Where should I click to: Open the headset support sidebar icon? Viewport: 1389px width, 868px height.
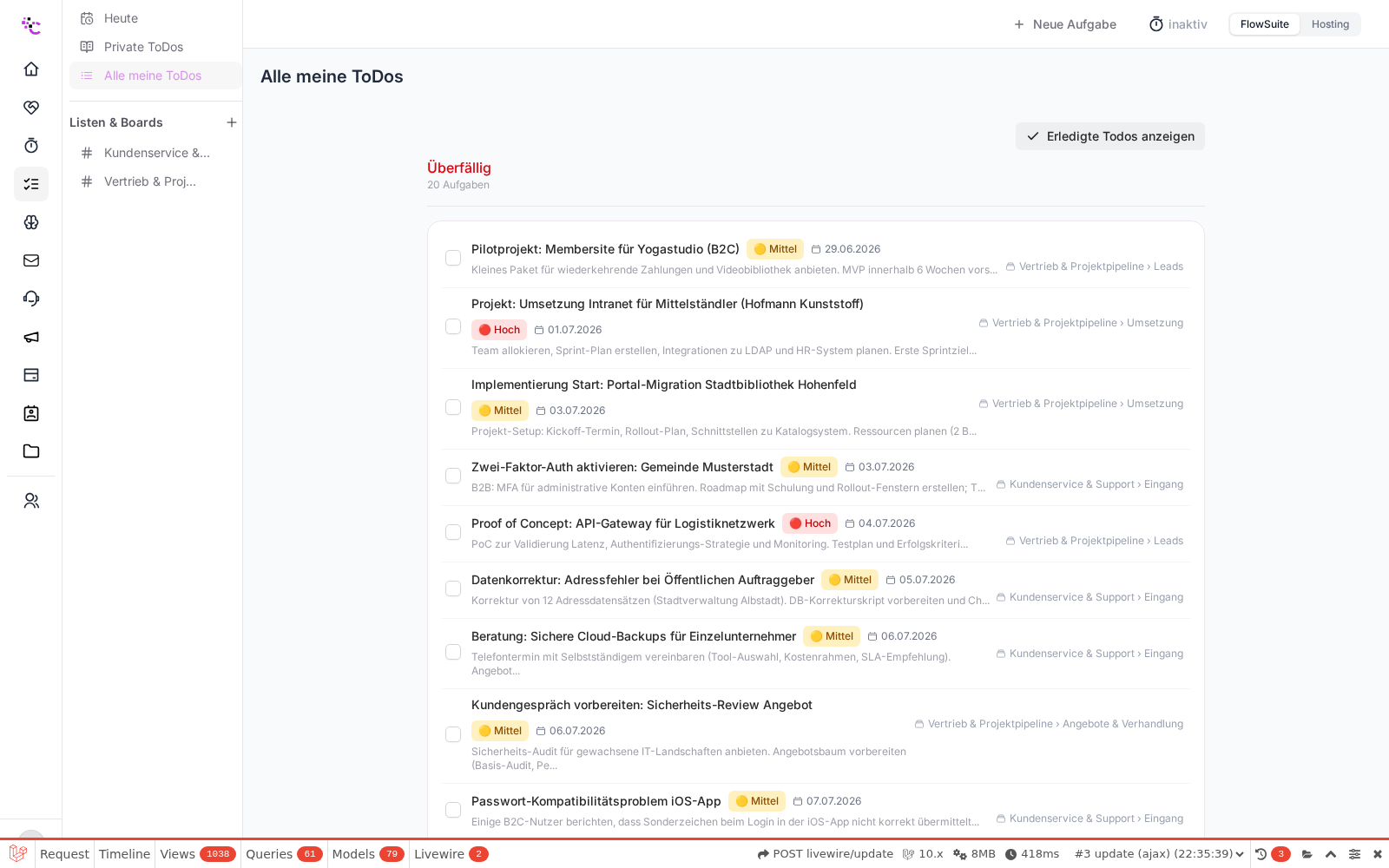pos(31,299)
